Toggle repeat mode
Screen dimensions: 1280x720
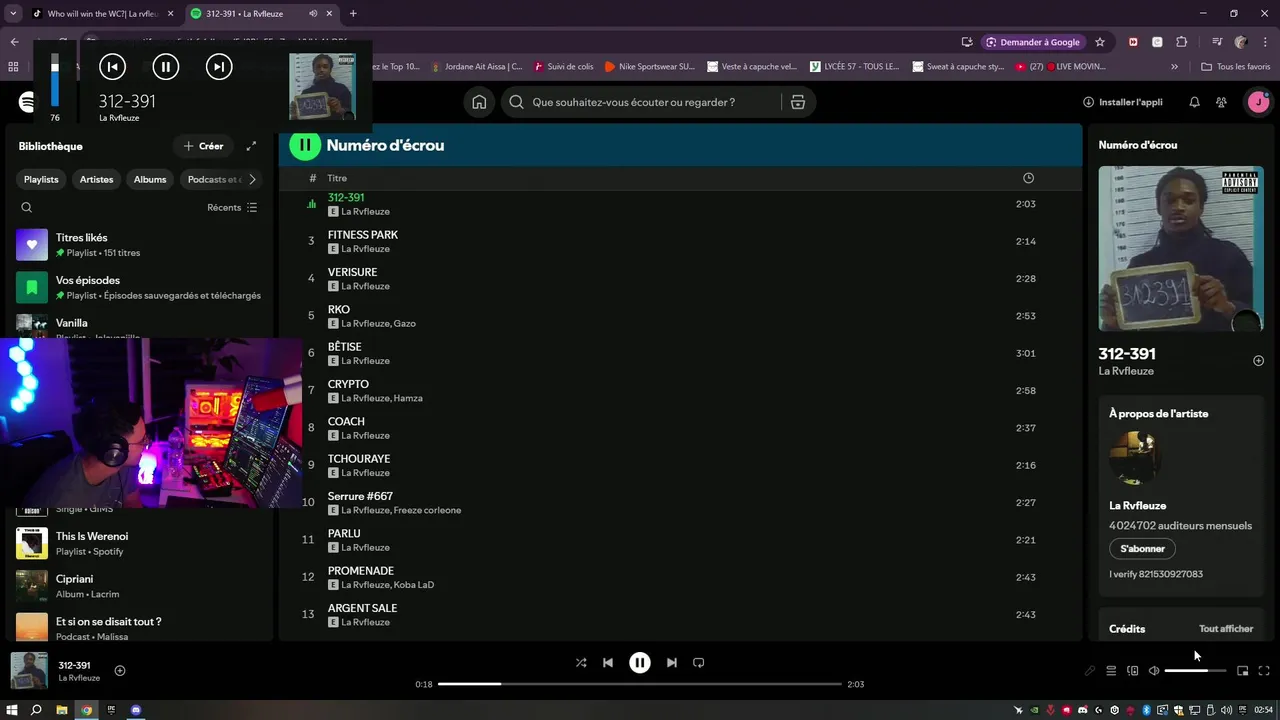pos(699,662)
